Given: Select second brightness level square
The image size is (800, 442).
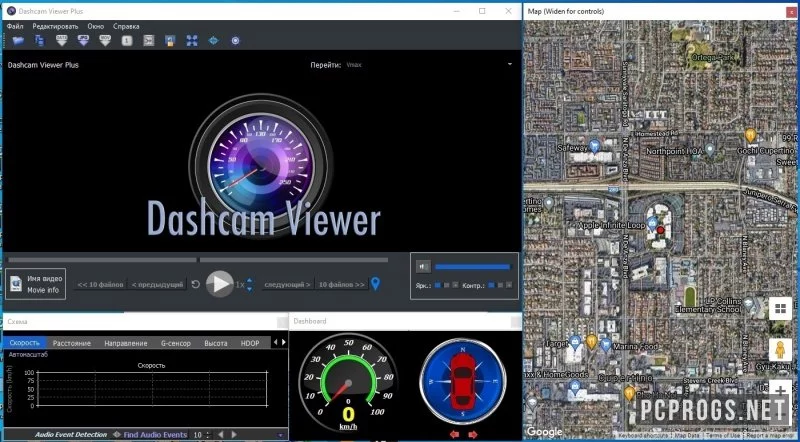Looking at the screenshot, I should click(446, 285).
